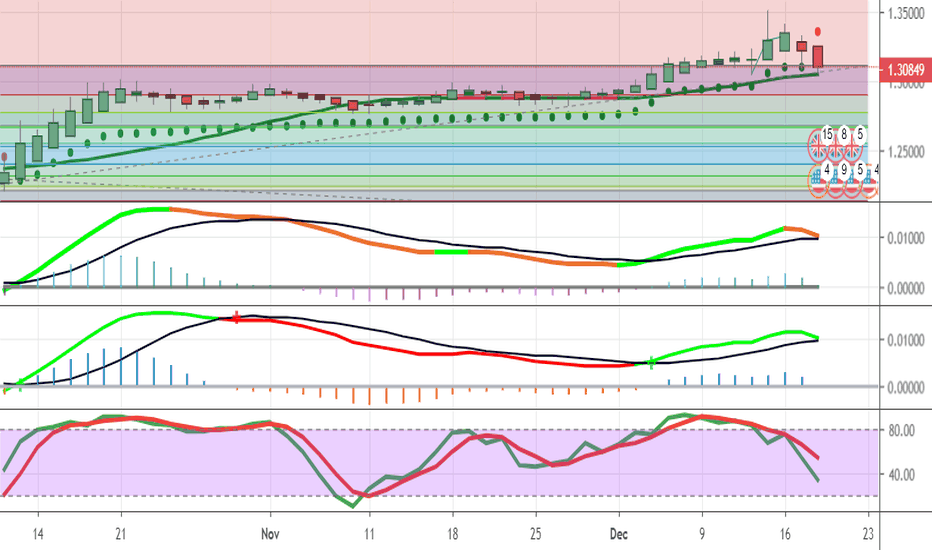Click the 14 date label on the time axis

38,534
